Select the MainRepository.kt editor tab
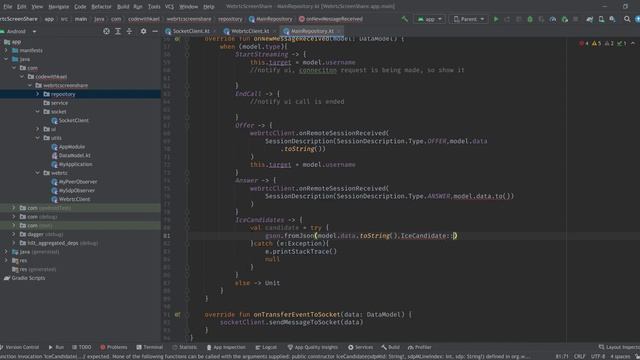 click(312, 31)
